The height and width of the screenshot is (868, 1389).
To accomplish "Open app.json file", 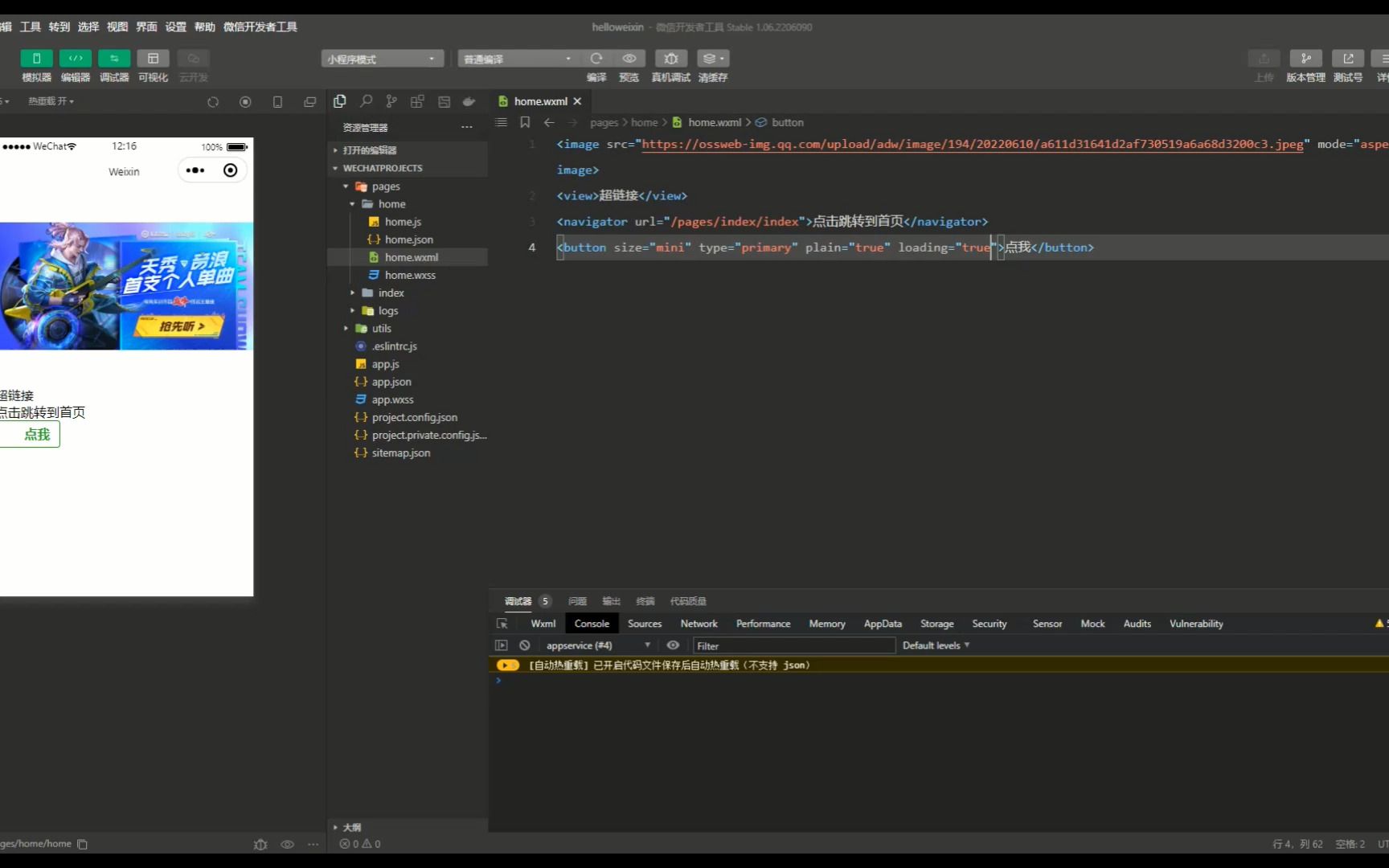I will (x=408, y=382).
